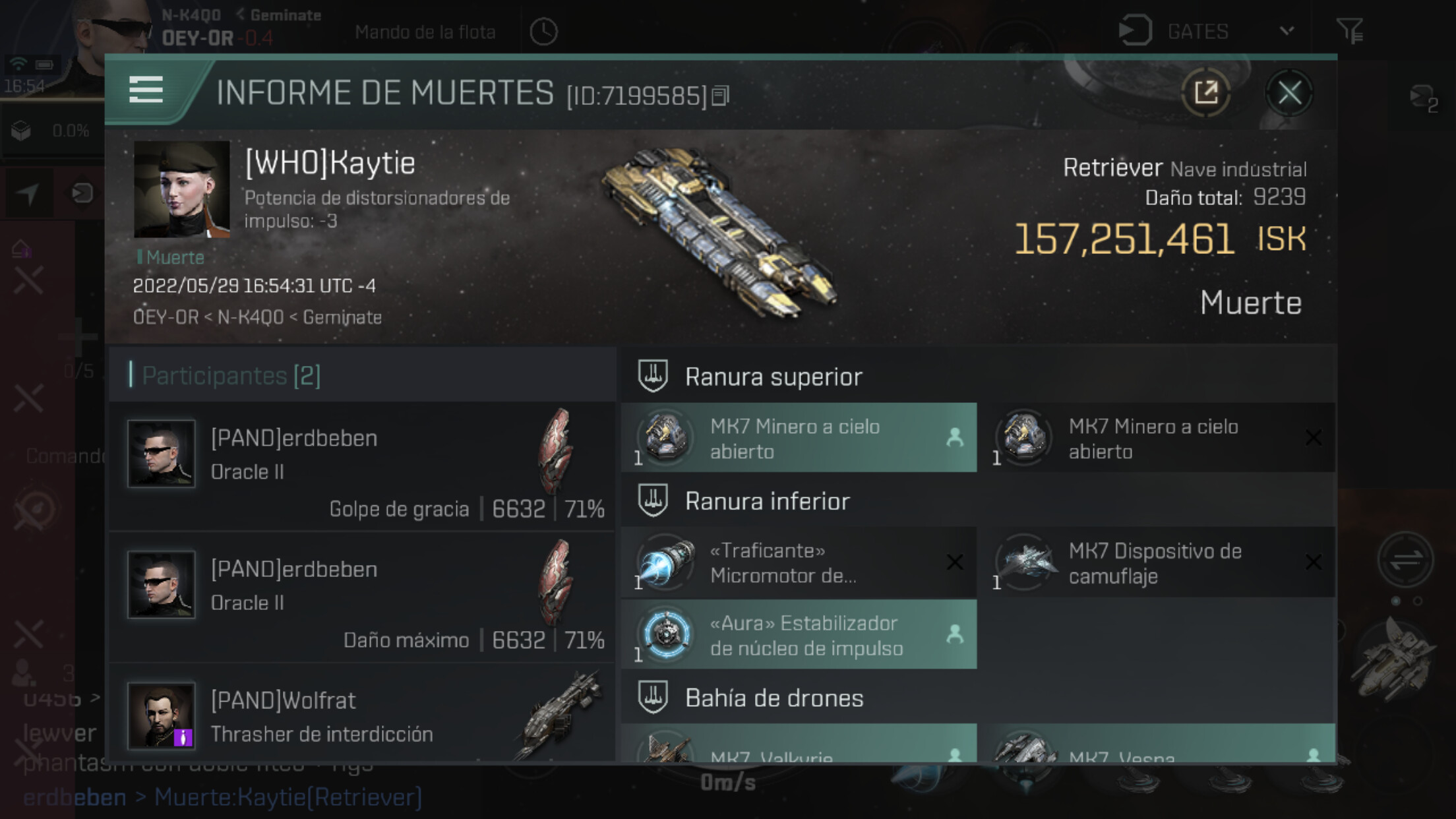Select the Ranura superior shield icon
The image size is (1456, 819).
point(653,376)
